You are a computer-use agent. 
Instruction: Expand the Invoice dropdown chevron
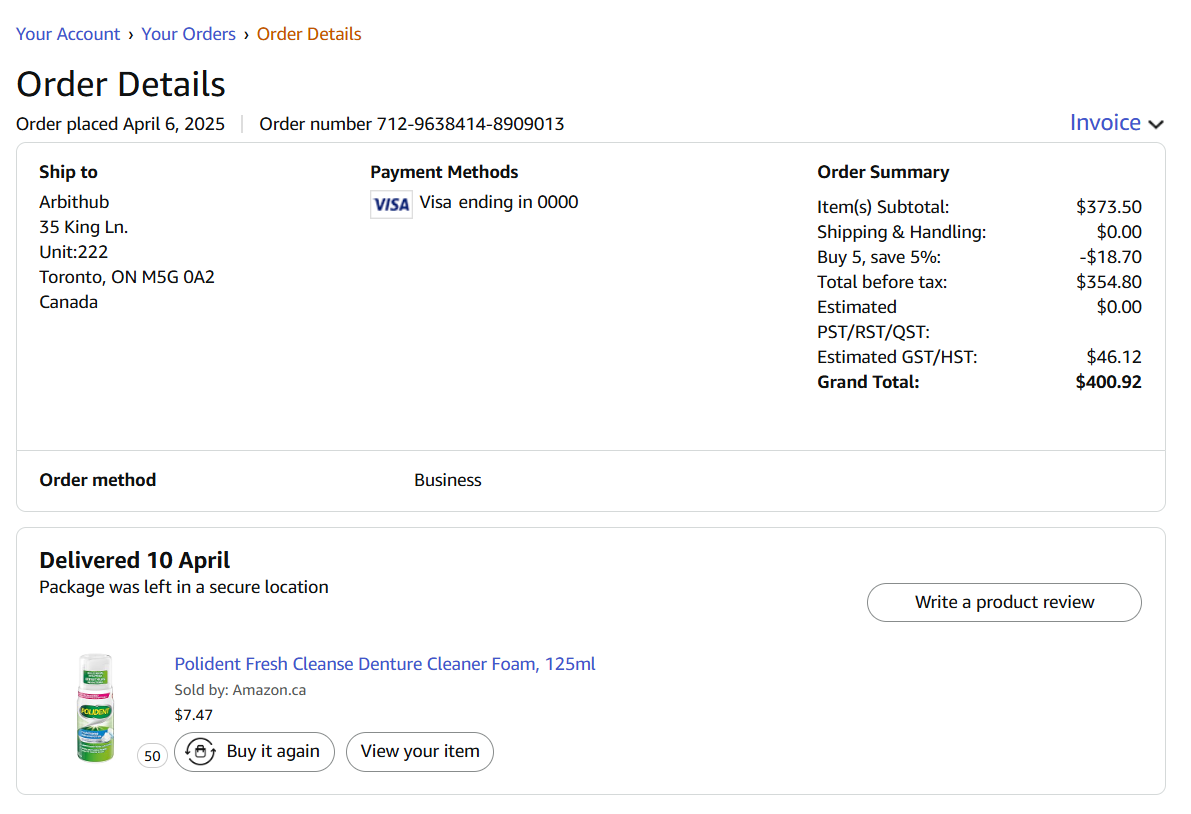click(x=1156, y=124)
